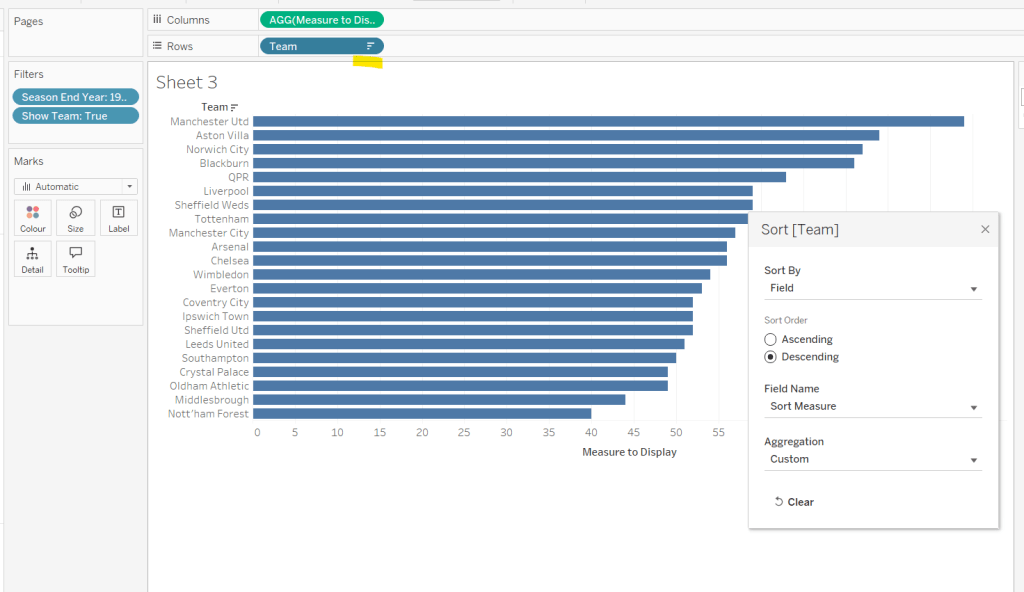The height and width of the screenshot is (592, 1024).
Task: Click the Clear sort button
Action: [794, 502]
